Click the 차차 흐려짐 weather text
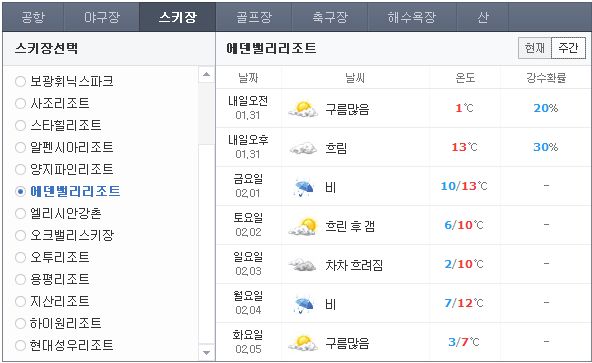The width and height of the screenshot is (592, 363). [x=354, y=265]
